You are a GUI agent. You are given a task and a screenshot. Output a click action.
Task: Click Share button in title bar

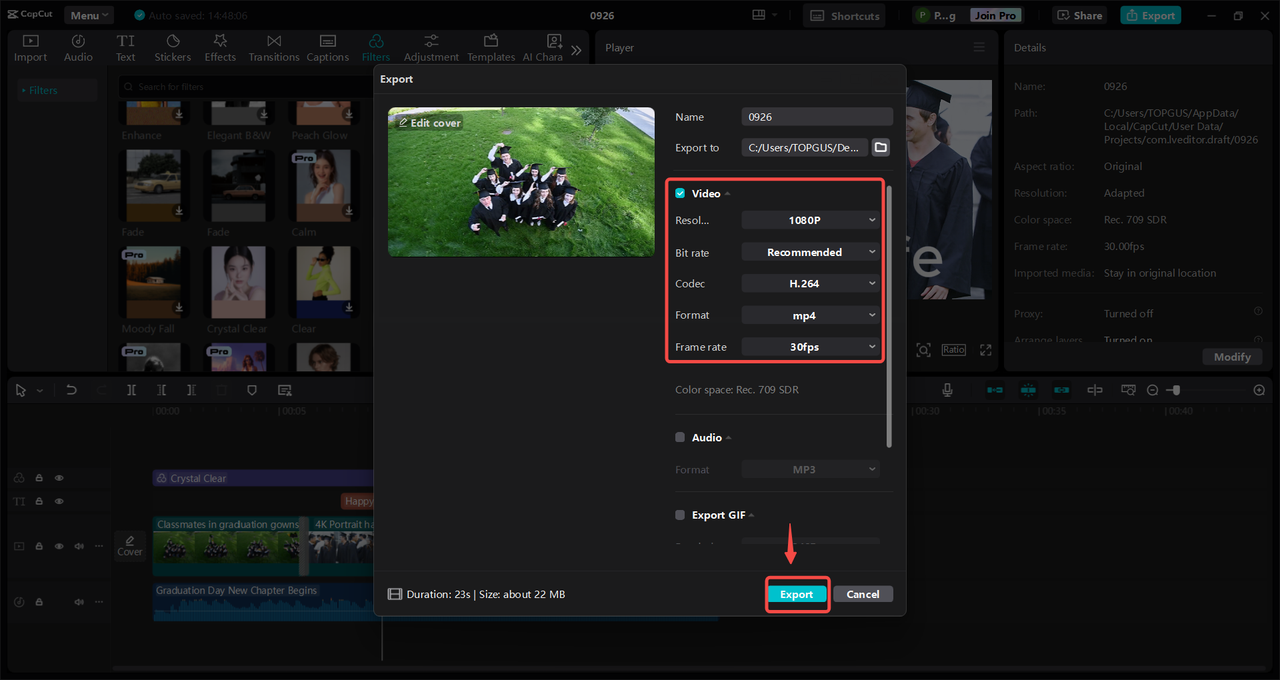click(x=1080, y=15)
